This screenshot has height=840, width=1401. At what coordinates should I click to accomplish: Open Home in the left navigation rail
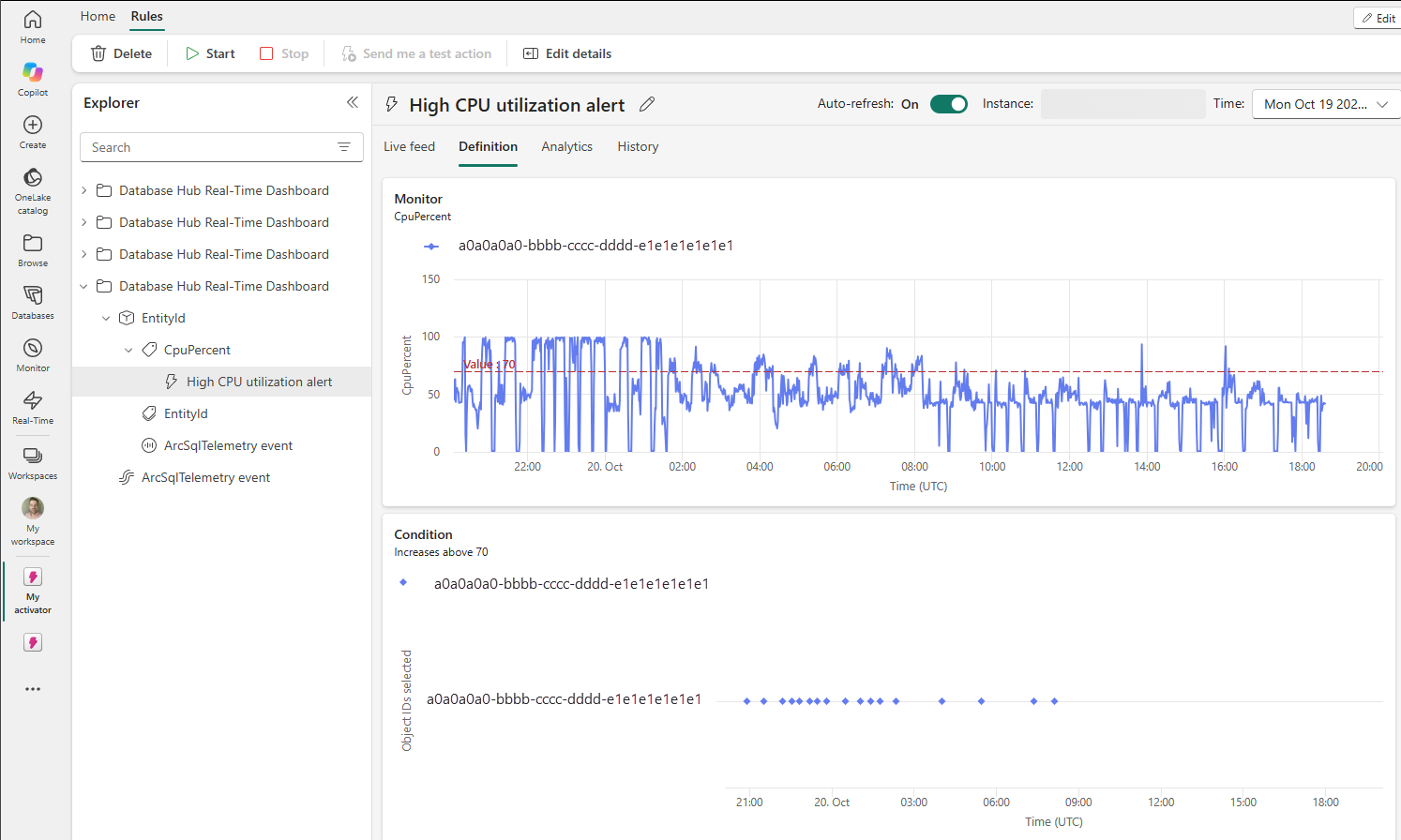pyautogui.click(x=33, y=27)
